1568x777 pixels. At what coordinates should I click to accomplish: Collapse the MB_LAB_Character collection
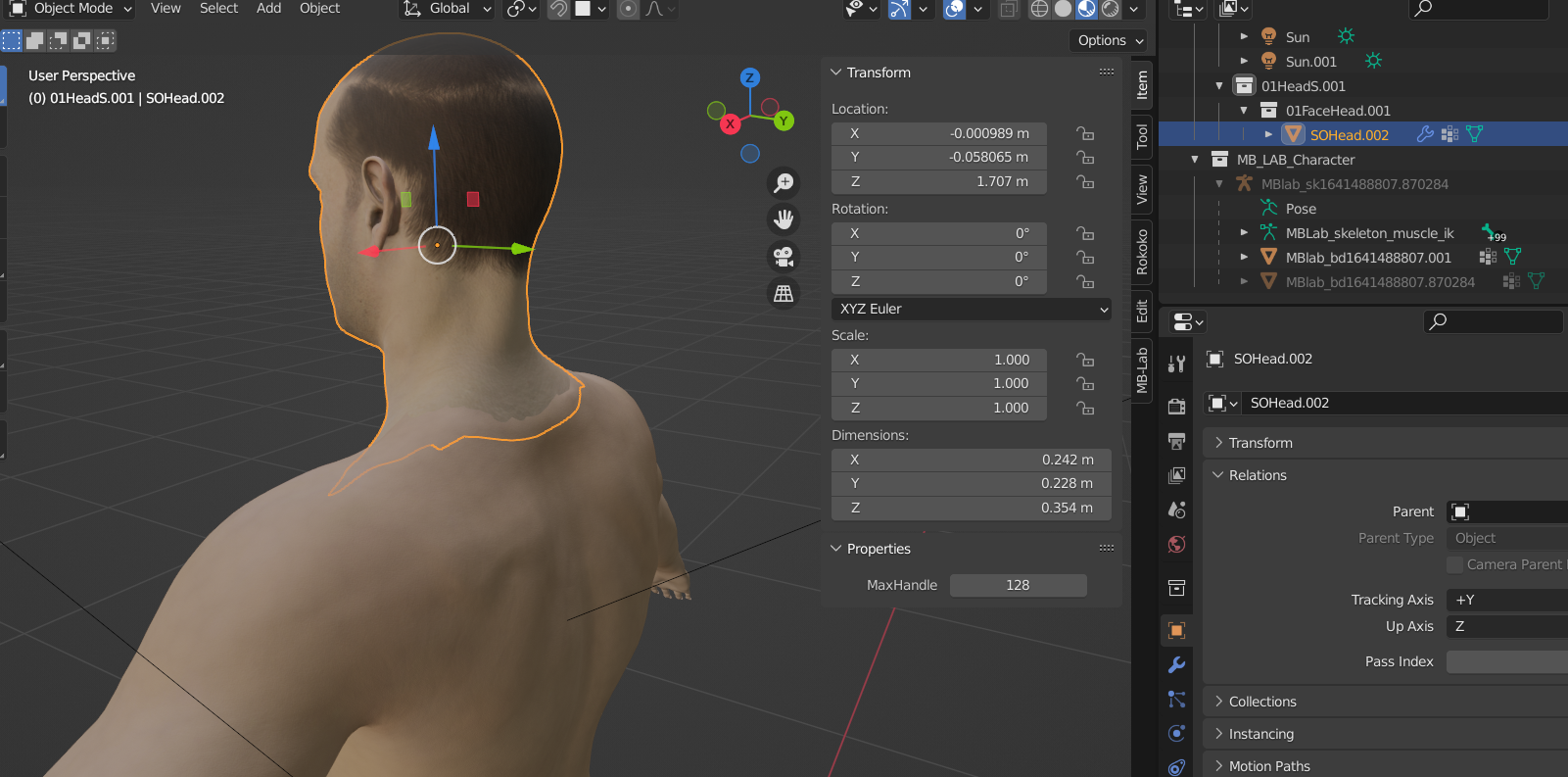(x=1195, y=159)
